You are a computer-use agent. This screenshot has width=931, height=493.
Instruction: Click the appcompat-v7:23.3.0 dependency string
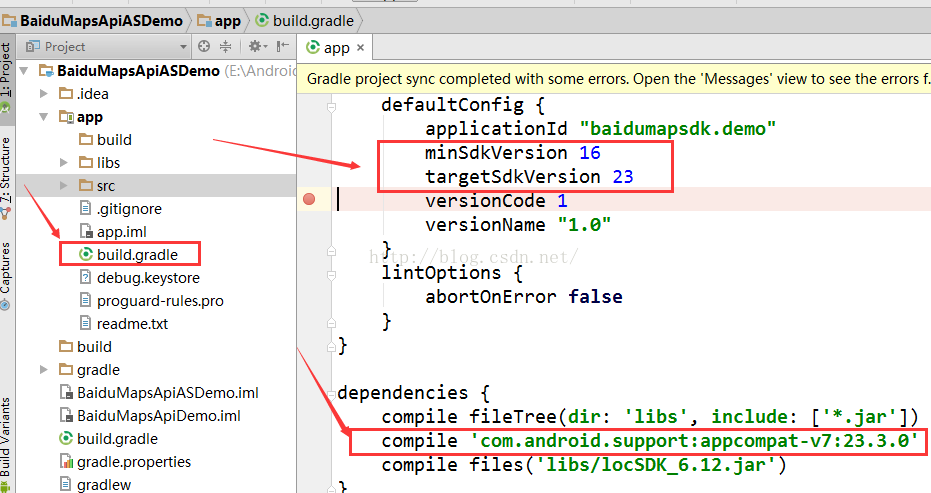pyautogui.click(x=694, y=441)
